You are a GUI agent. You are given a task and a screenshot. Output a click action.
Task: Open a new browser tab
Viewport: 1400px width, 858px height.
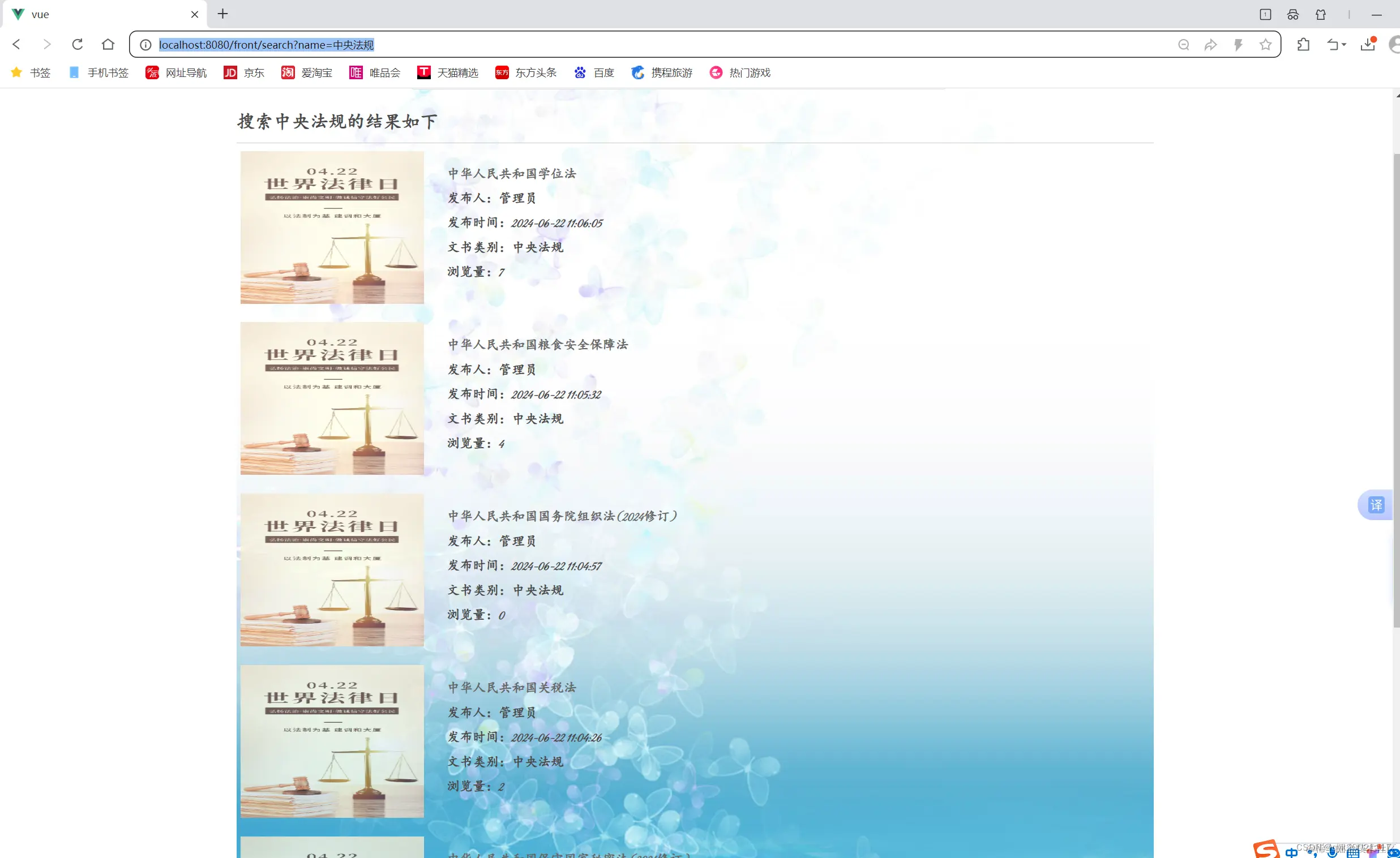222,14
